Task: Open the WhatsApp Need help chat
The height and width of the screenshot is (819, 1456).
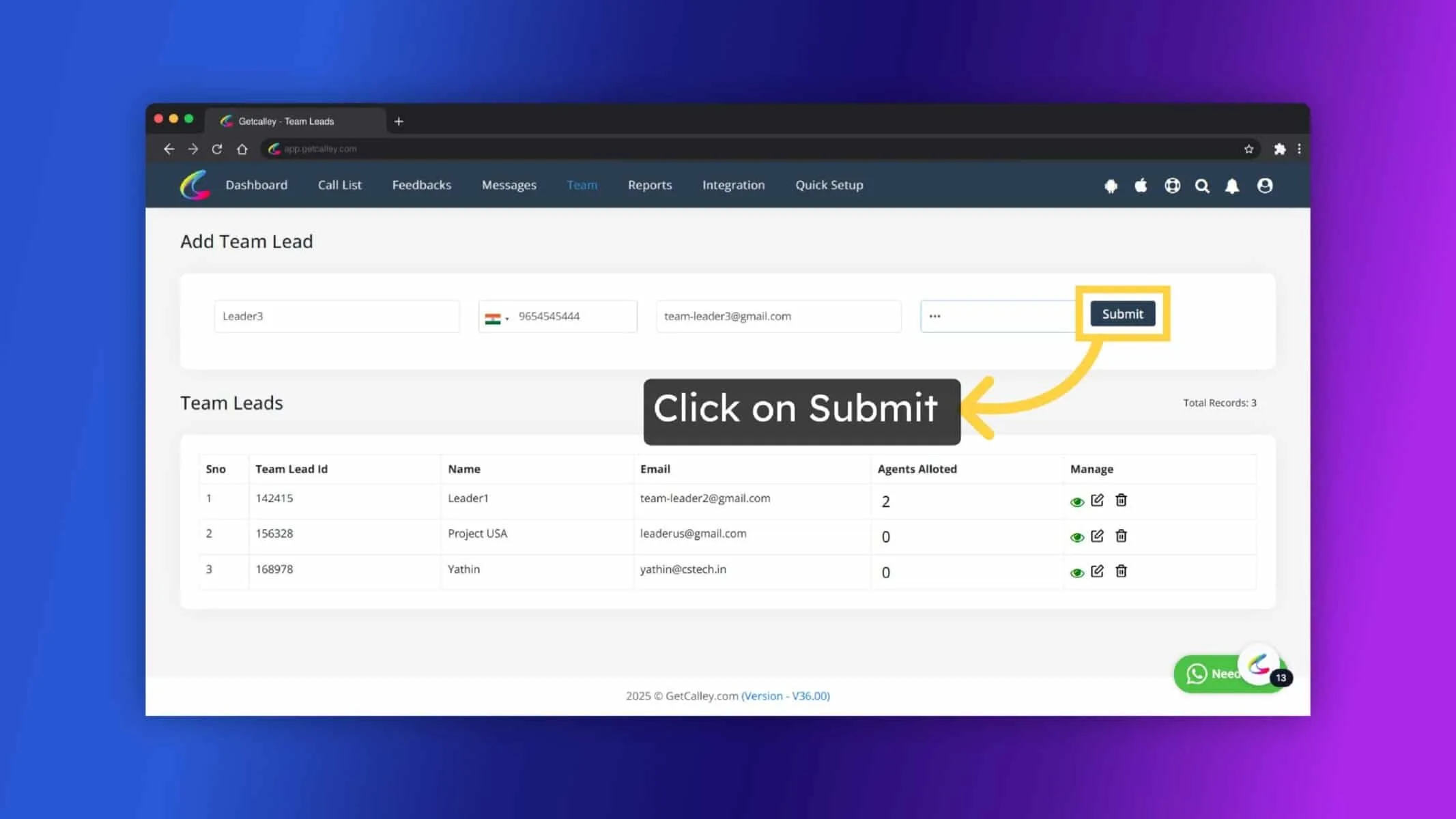Action: [x=1215, y=674]
